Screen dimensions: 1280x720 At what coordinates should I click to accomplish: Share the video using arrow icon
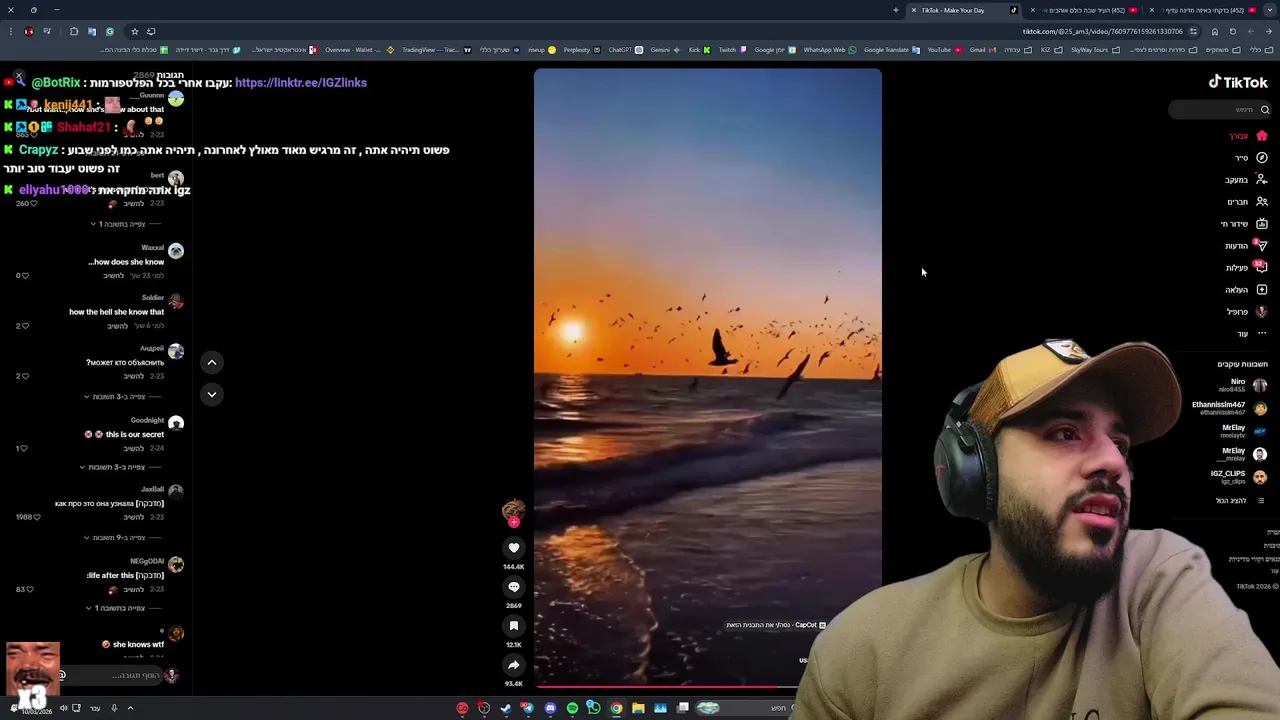pyautogui.click(x=514, y=665)
